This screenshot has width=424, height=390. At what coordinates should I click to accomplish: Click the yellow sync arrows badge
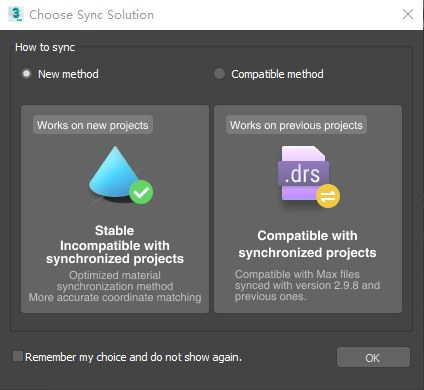tap(328, 196)
